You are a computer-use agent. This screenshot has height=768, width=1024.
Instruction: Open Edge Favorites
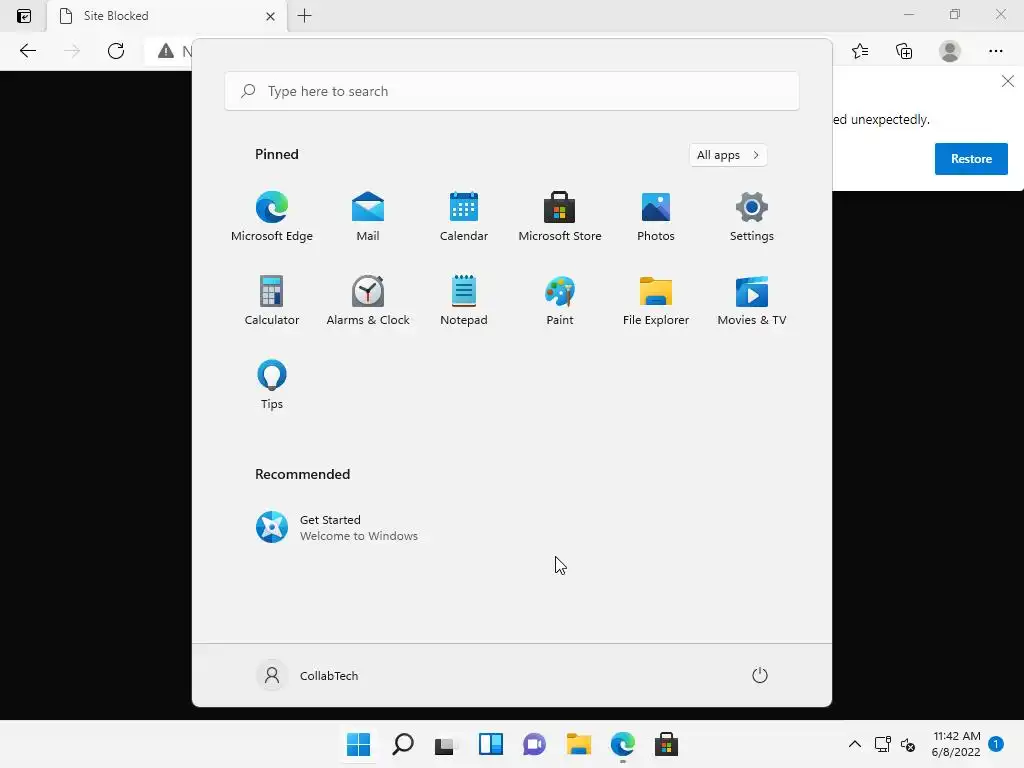(x=860, y=51)
